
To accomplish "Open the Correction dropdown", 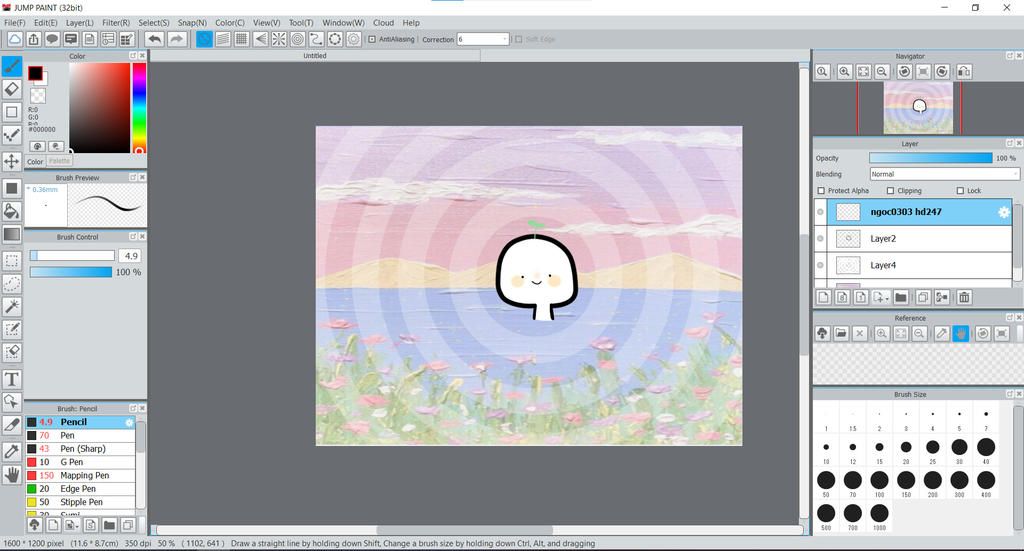I will (483, 39).
